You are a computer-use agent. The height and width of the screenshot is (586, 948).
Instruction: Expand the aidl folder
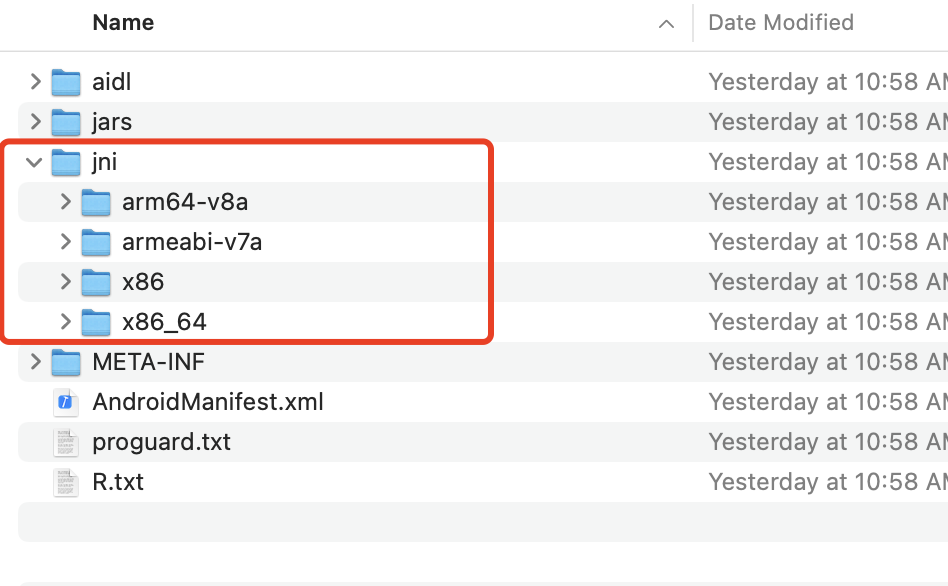36,81
